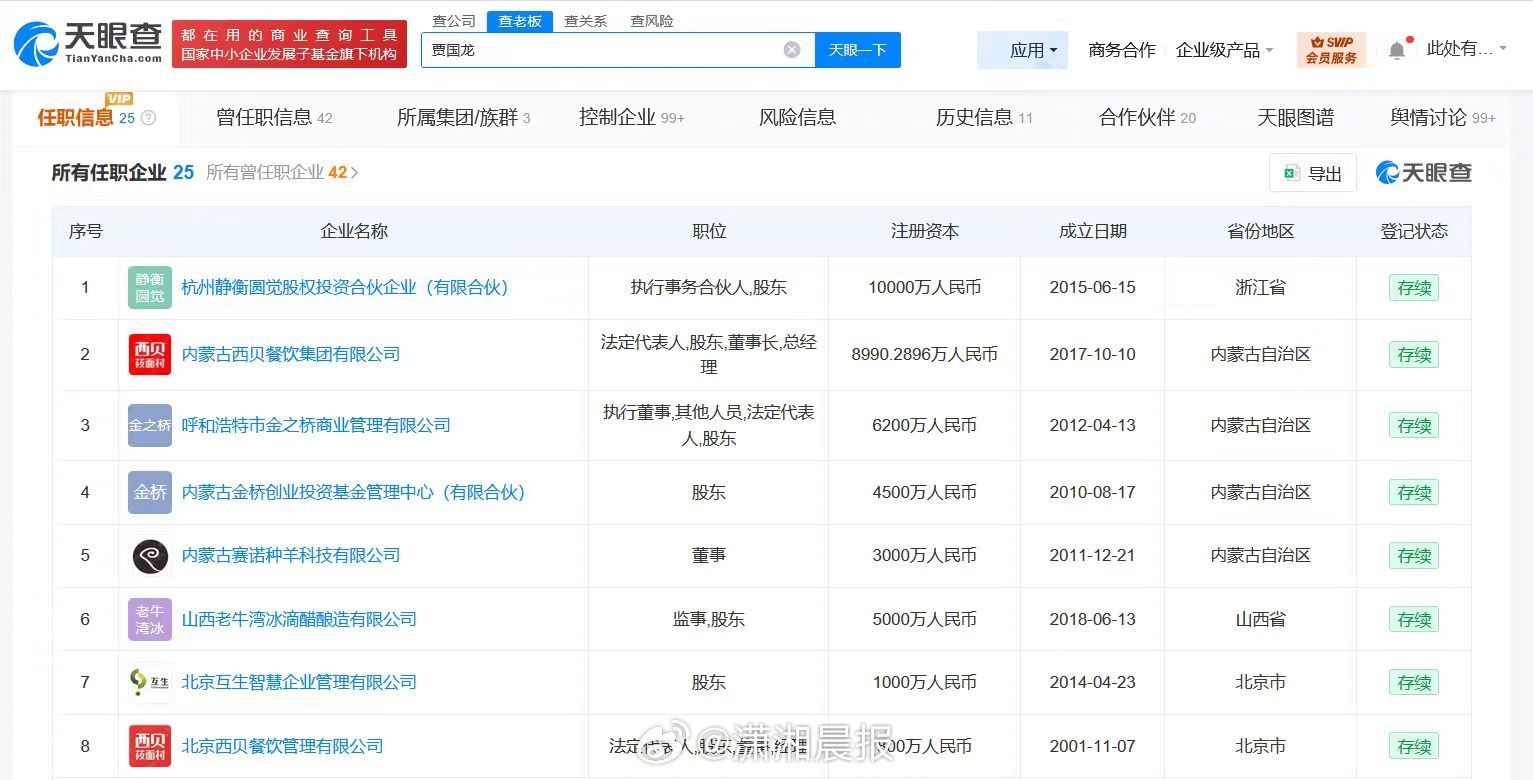
Task: Open the 赛诺种羊 spiral logo
Action: pos(150,555)
